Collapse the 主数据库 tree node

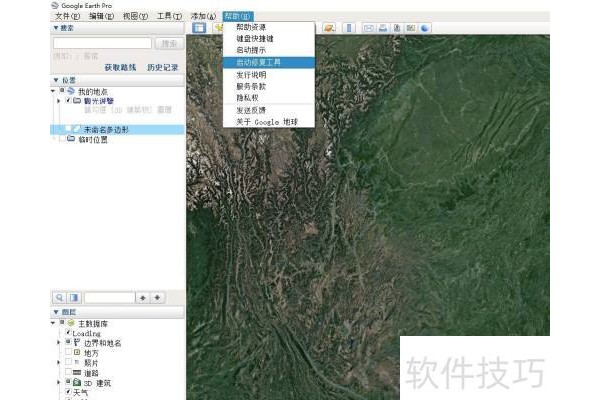point(53,323)
